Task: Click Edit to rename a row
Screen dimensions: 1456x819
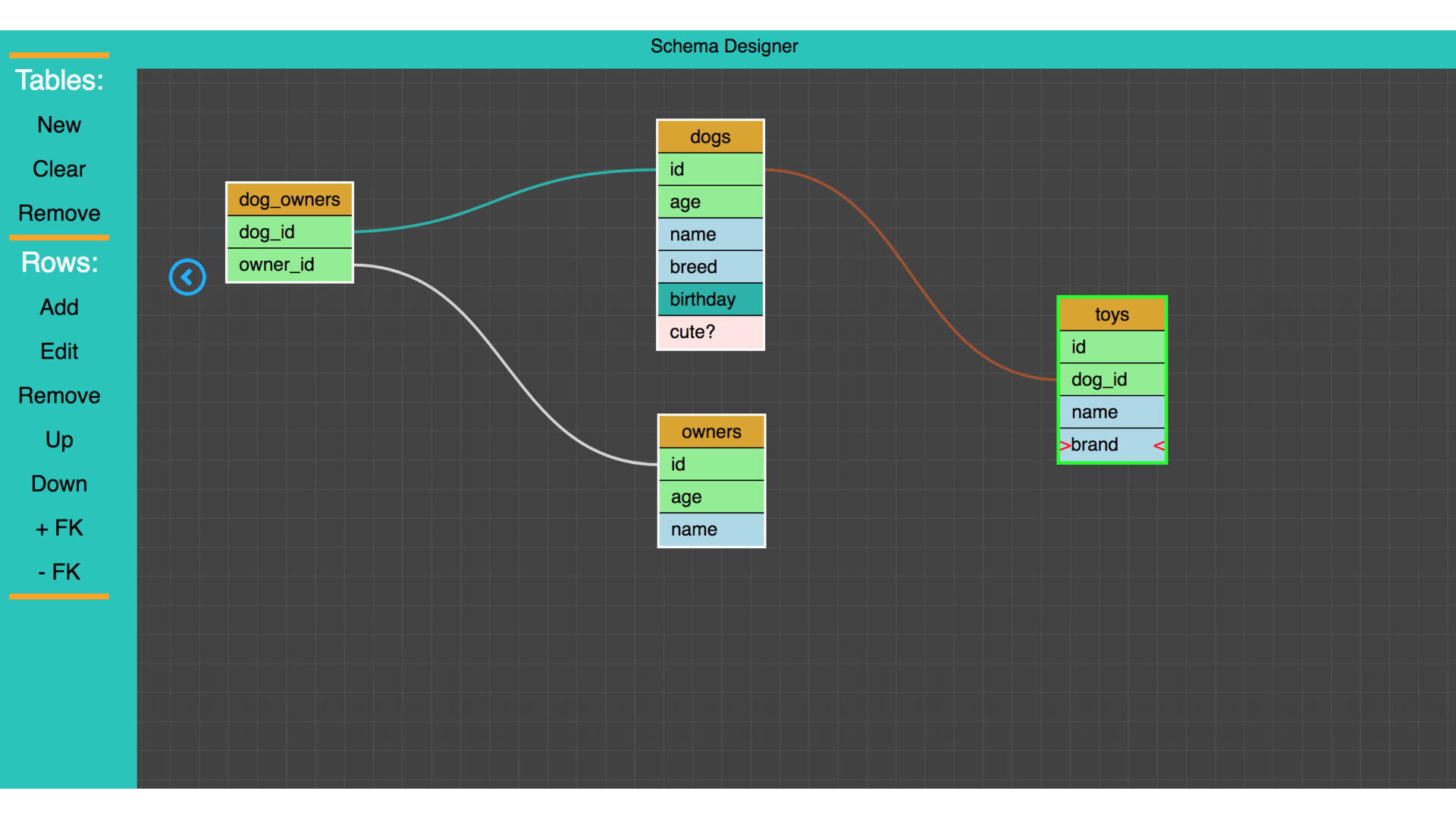Action: coord(58,351)
